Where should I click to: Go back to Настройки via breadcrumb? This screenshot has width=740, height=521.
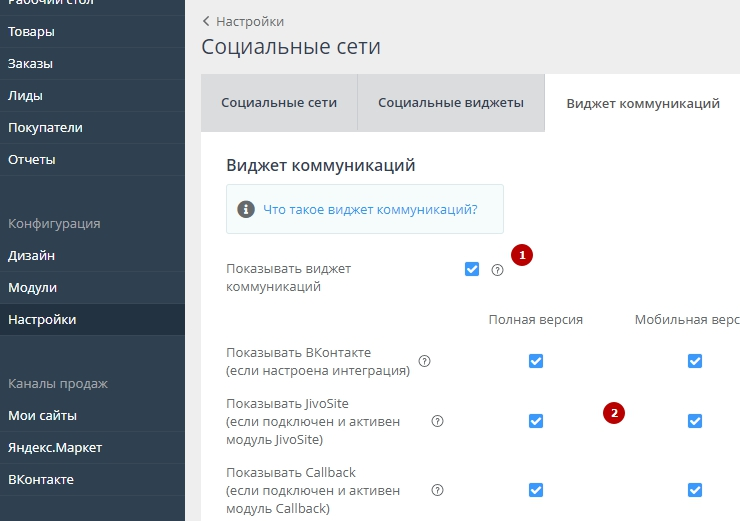point(243,21)
